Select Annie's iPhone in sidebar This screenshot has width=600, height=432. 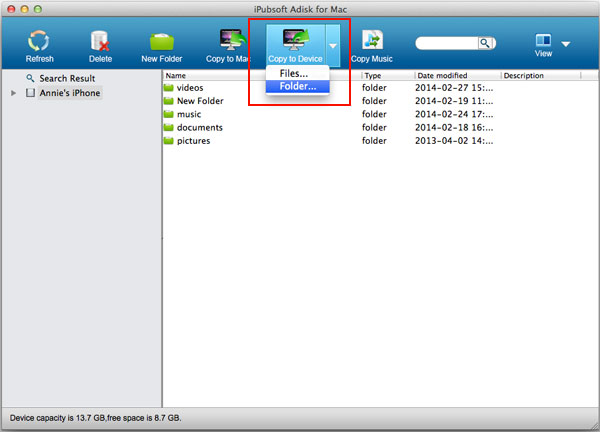70,93
